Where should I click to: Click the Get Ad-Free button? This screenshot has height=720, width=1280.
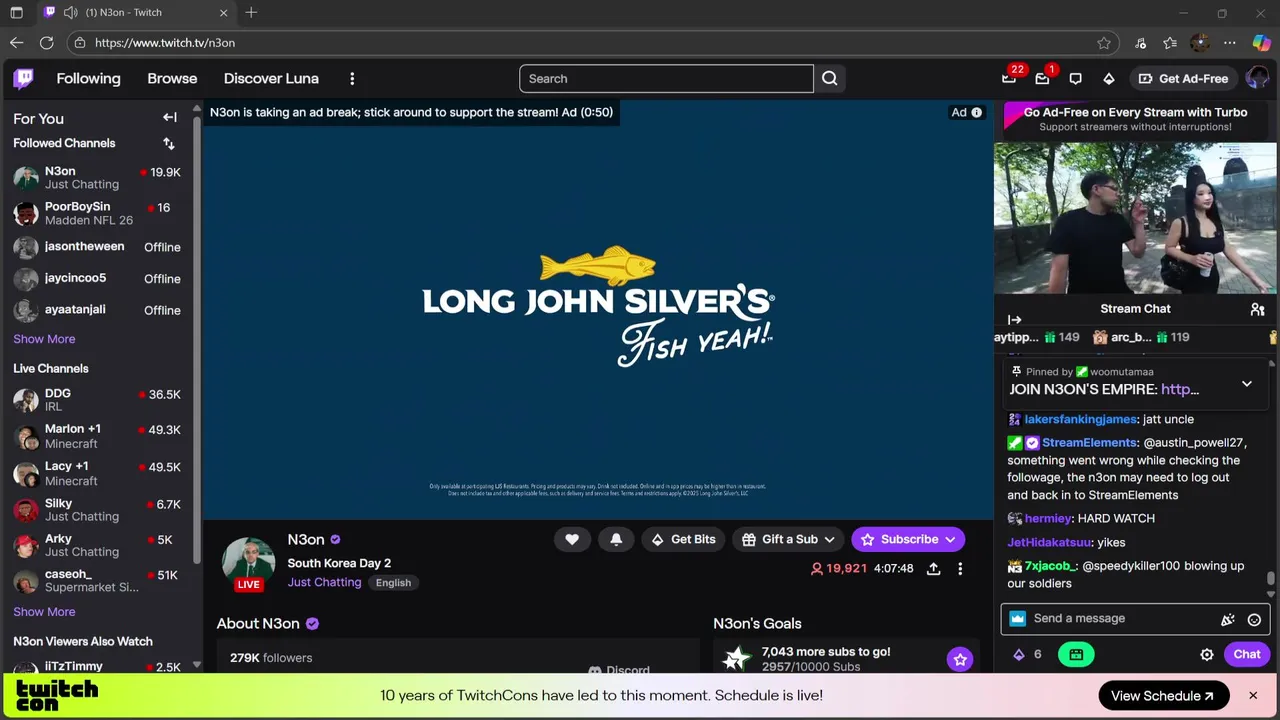1184,79
